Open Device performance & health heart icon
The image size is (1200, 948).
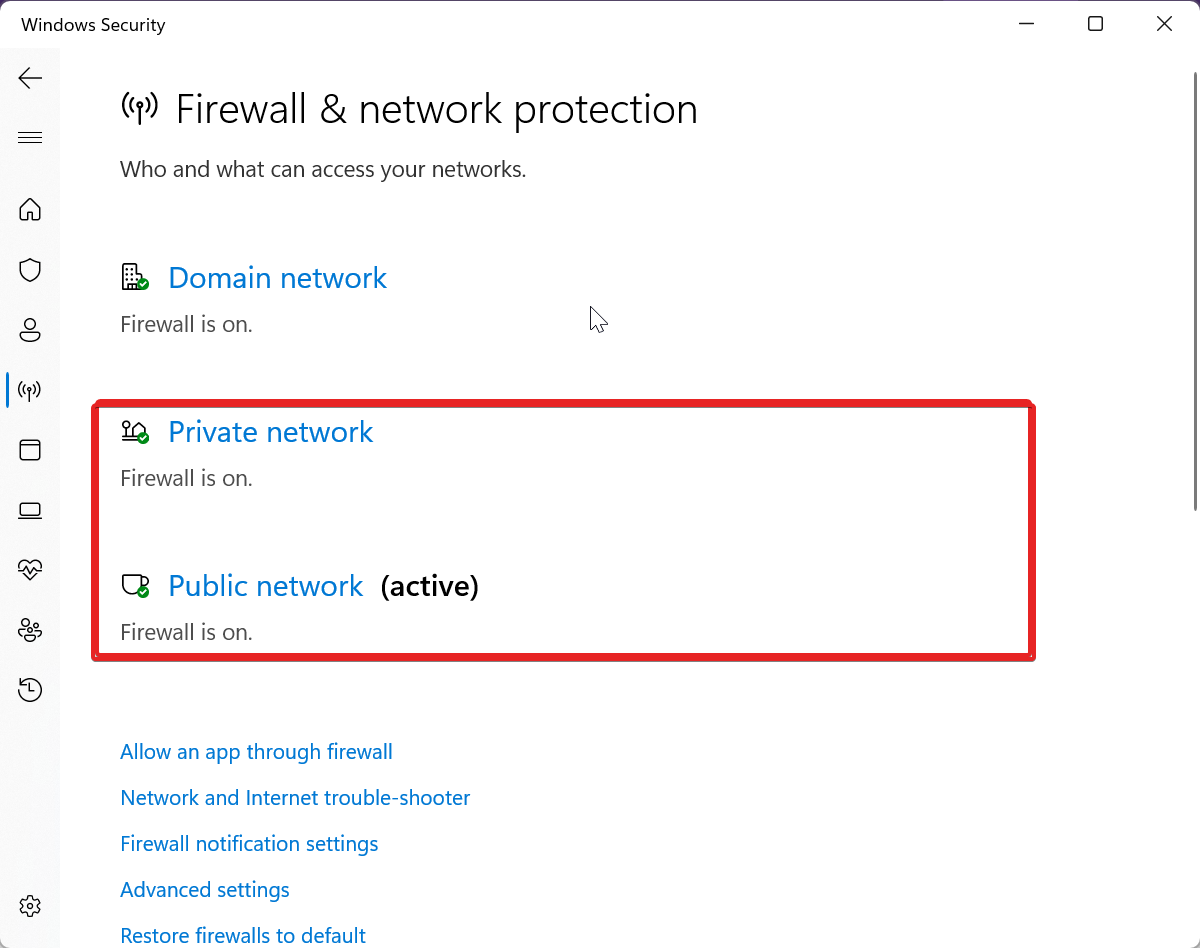click(30, 570)
